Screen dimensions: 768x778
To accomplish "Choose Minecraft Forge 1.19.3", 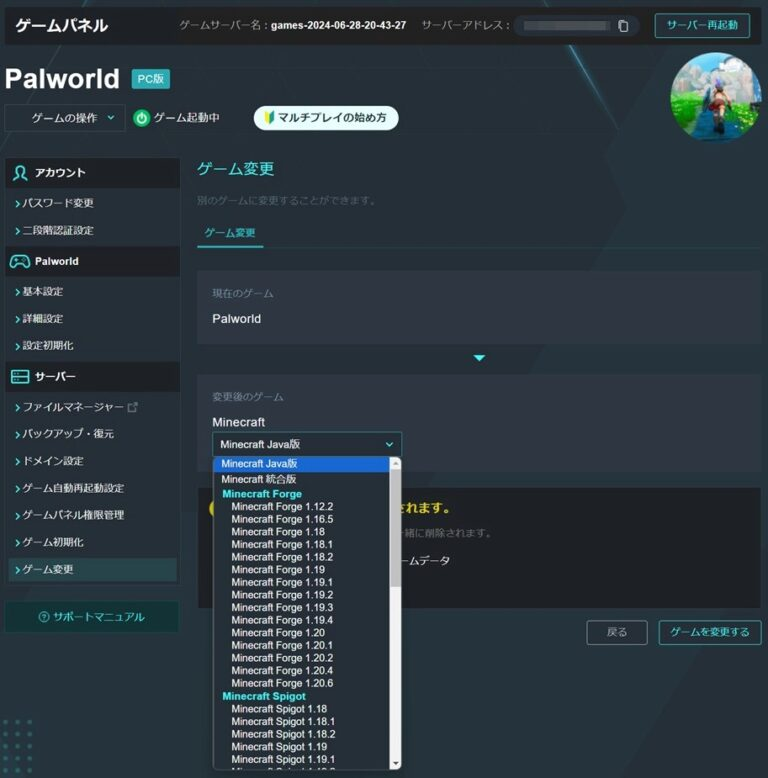I will coord(301,607).
